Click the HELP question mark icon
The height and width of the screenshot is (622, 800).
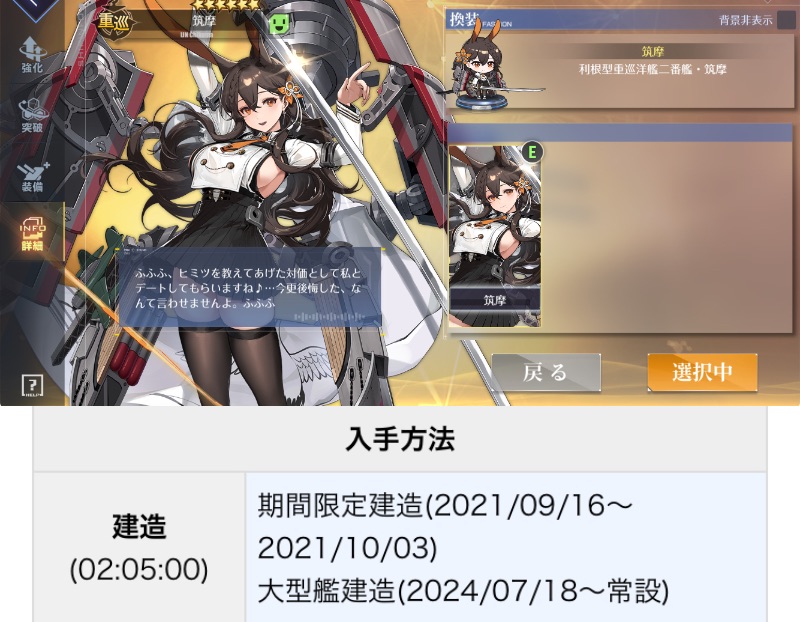(x=33, y=386)
